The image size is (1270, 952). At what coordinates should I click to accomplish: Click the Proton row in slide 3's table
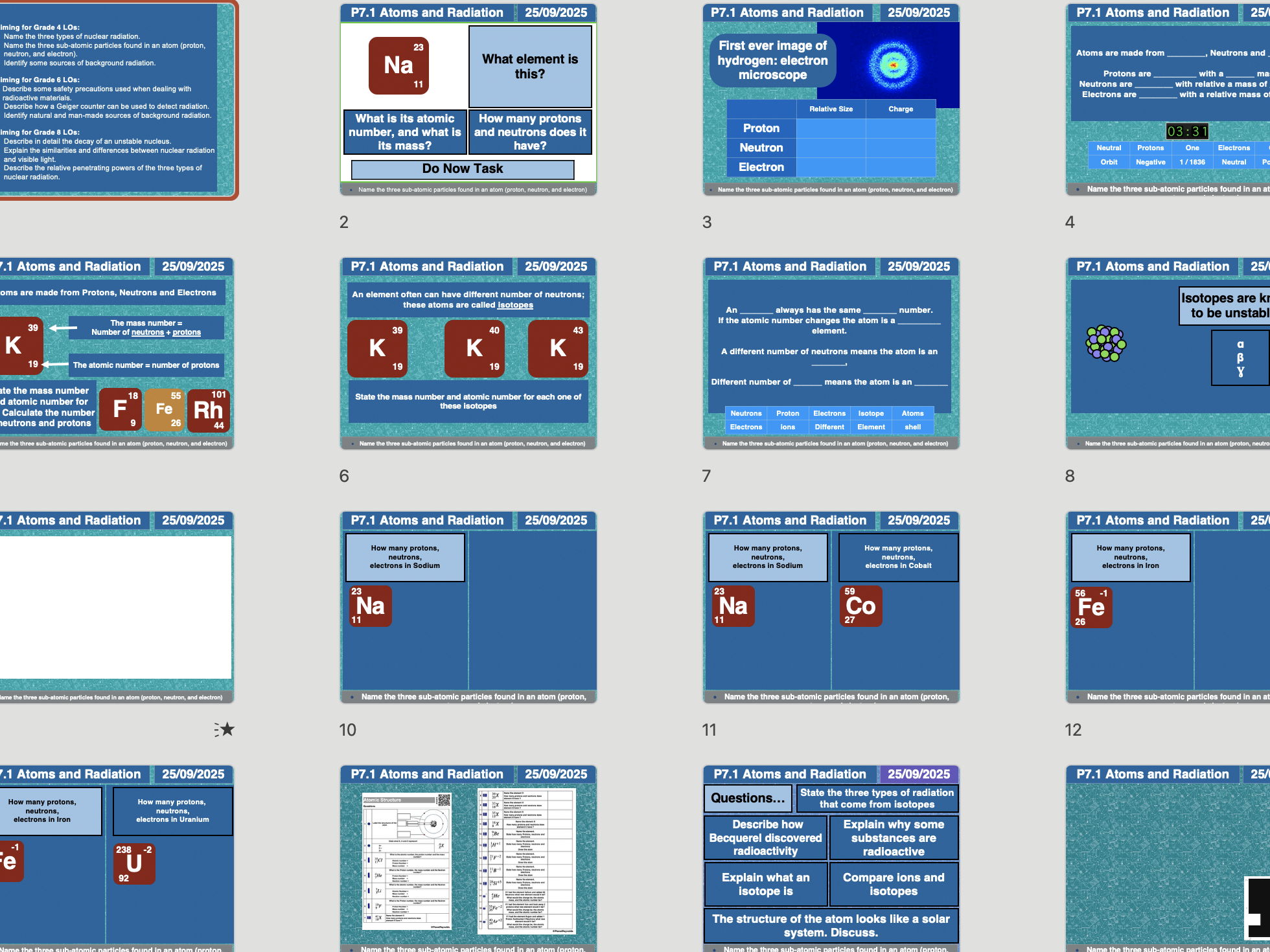coord(761,128)
